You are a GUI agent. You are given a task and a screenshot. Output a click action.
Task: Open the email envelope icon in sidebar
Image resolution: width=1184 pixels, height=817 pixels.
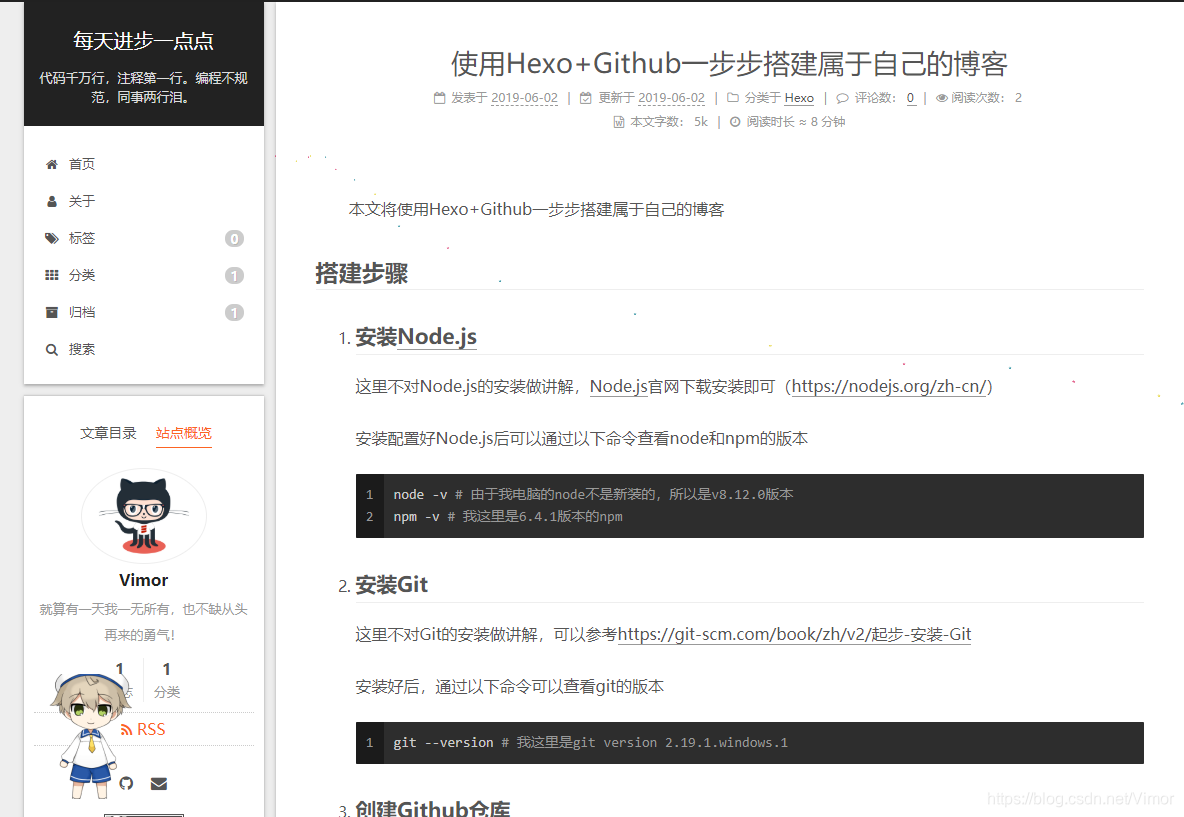(x=159, y=783)
